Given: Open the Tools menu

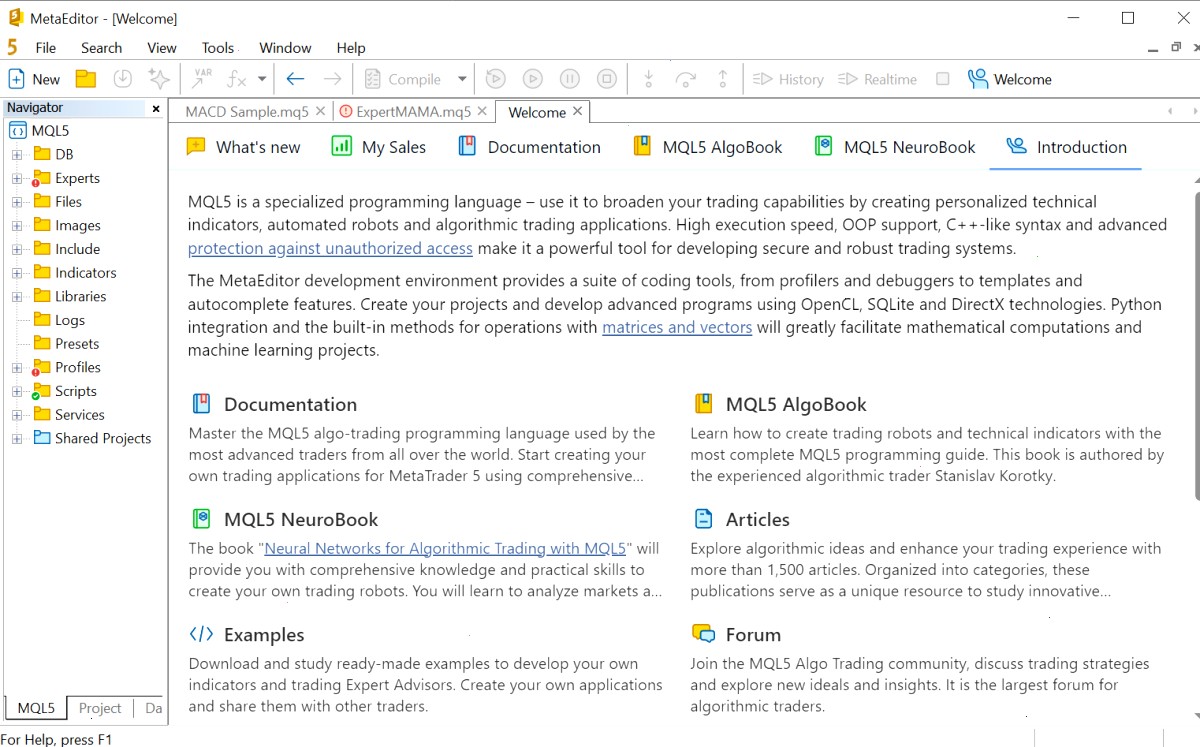Looking at the screenshot, I should coord(217,48).
